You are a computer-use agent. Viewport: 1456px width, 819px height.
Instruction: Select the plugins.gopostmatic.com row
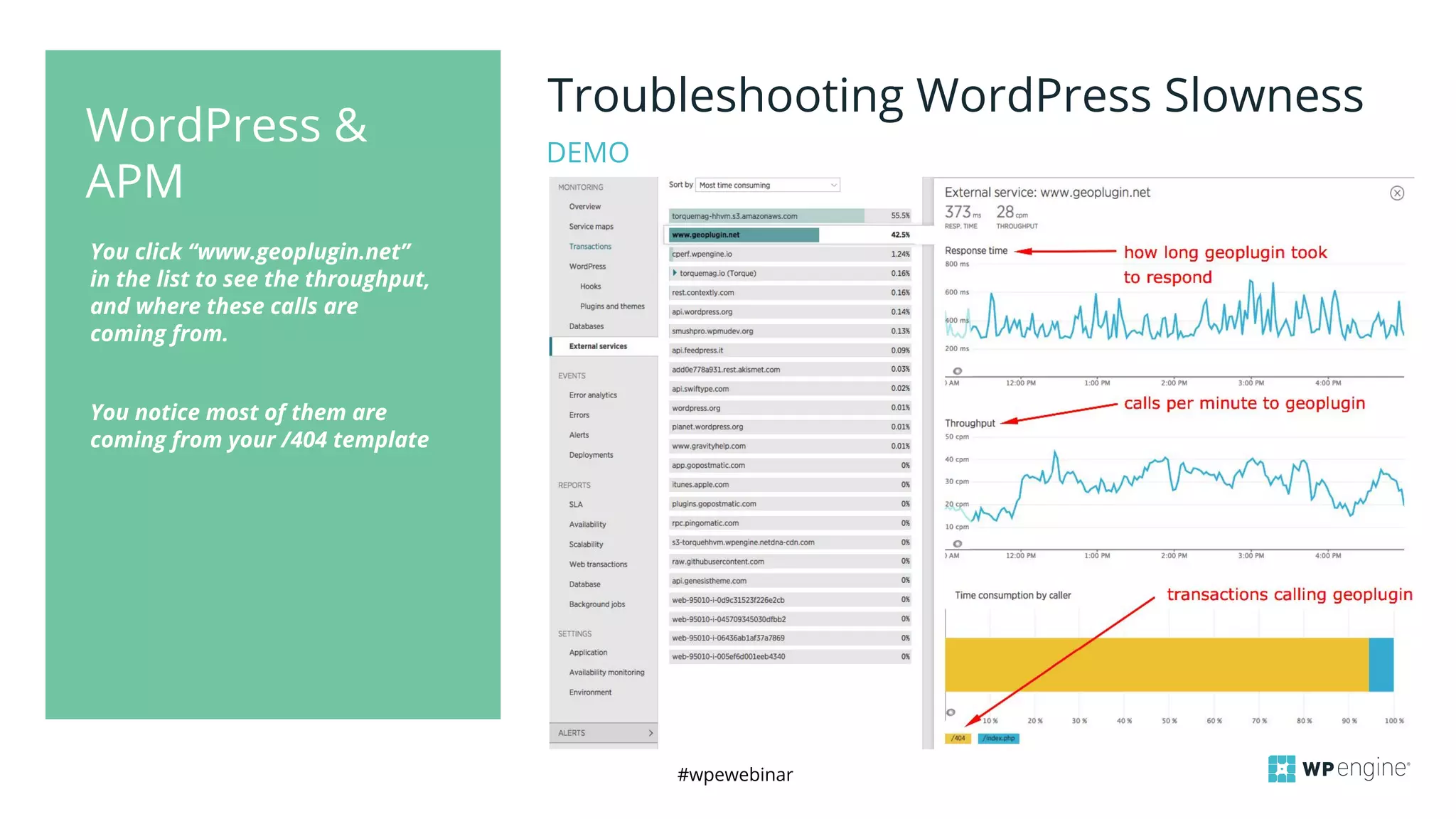click(x=790, y=503)
